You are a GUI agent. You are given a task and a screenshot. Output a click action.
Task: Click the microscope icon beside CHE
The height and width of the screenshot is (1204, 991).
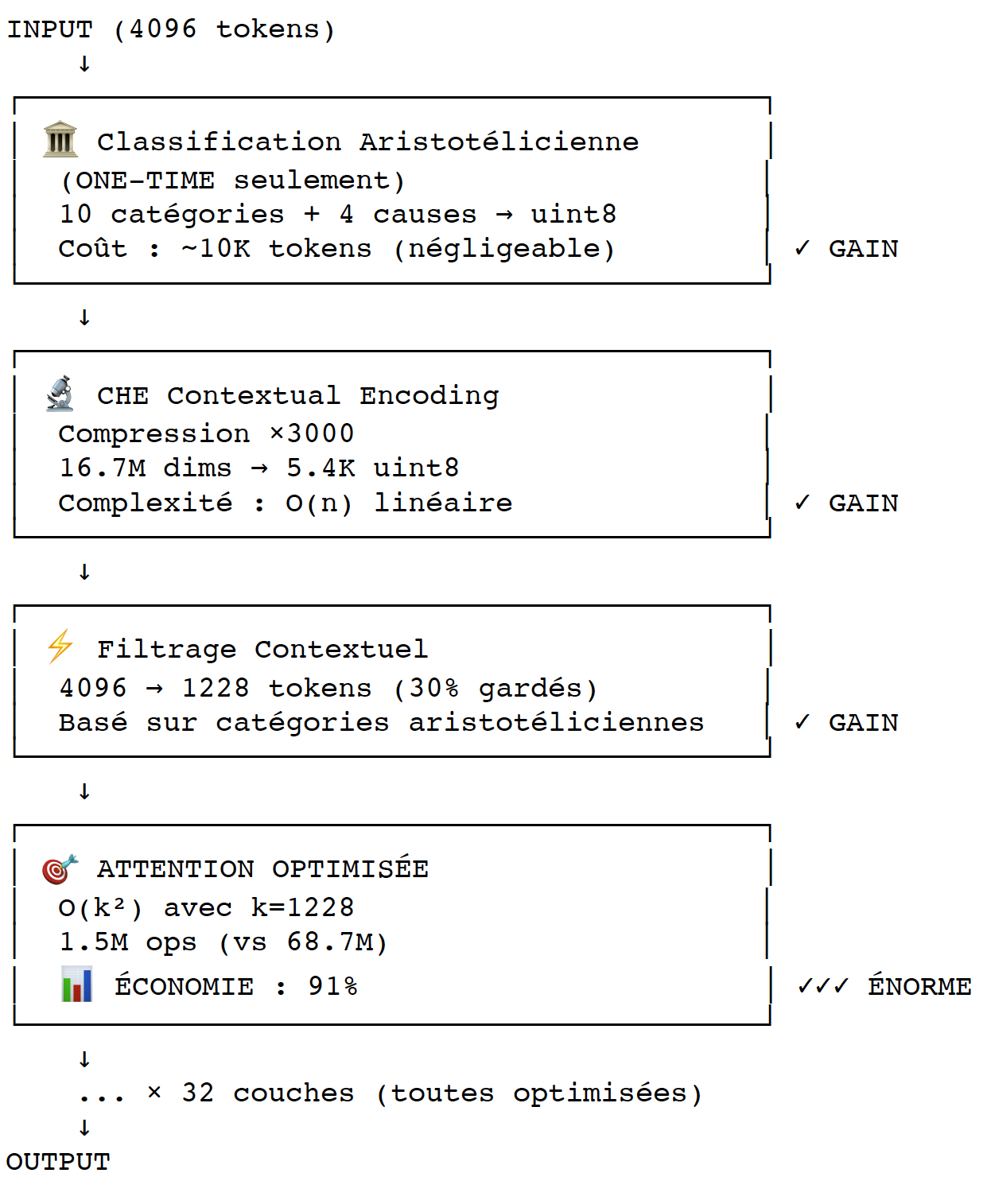60,394
